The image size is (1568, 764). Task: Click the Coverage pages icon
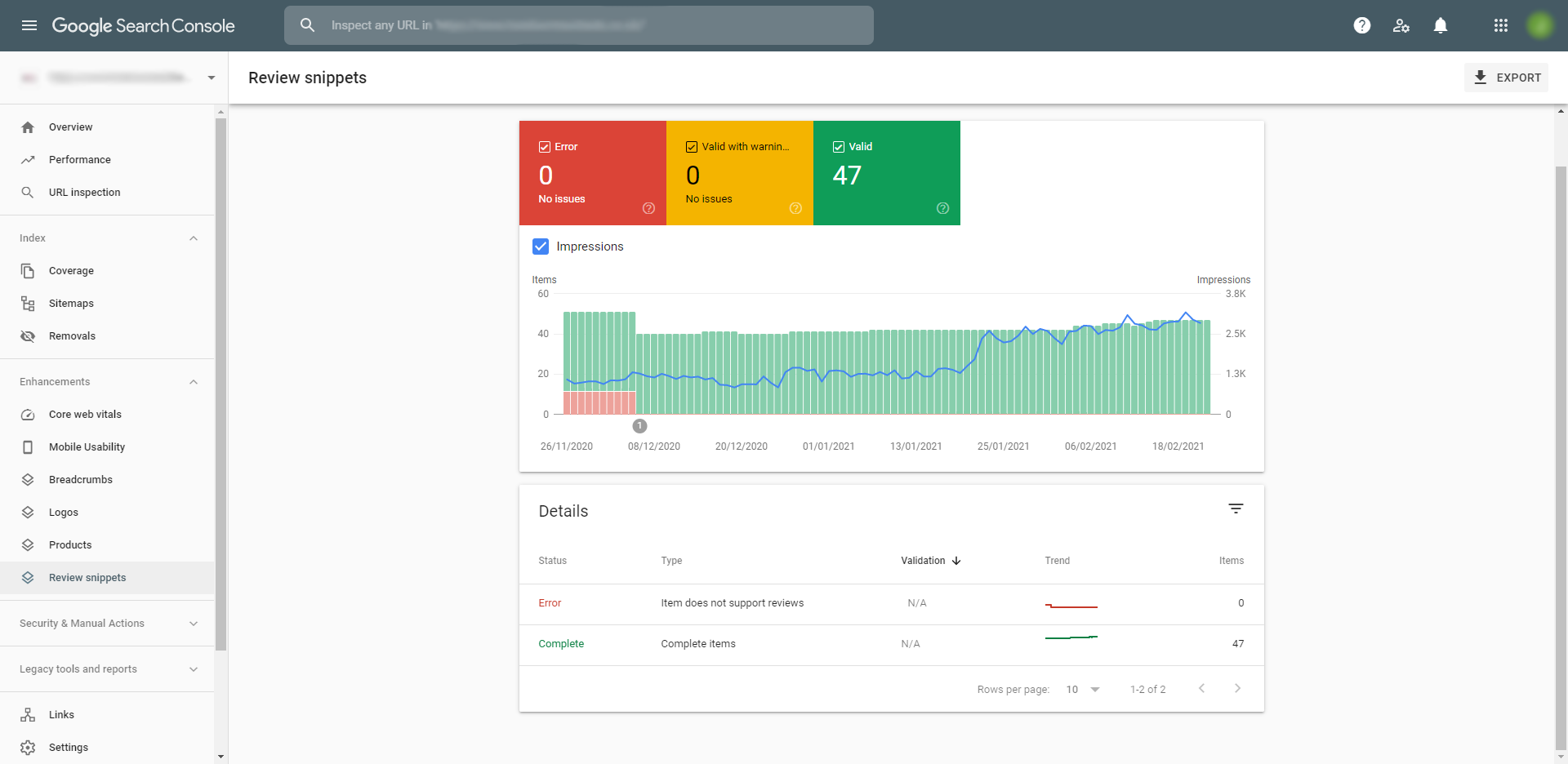[28, 271]
